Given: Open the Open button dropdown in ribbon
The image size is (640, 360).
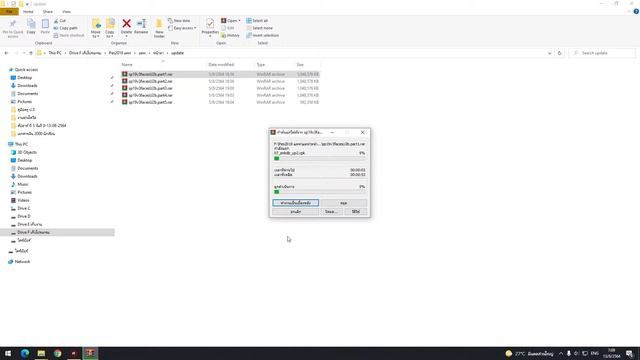Looking at the screenshot, I should point(239,20).
